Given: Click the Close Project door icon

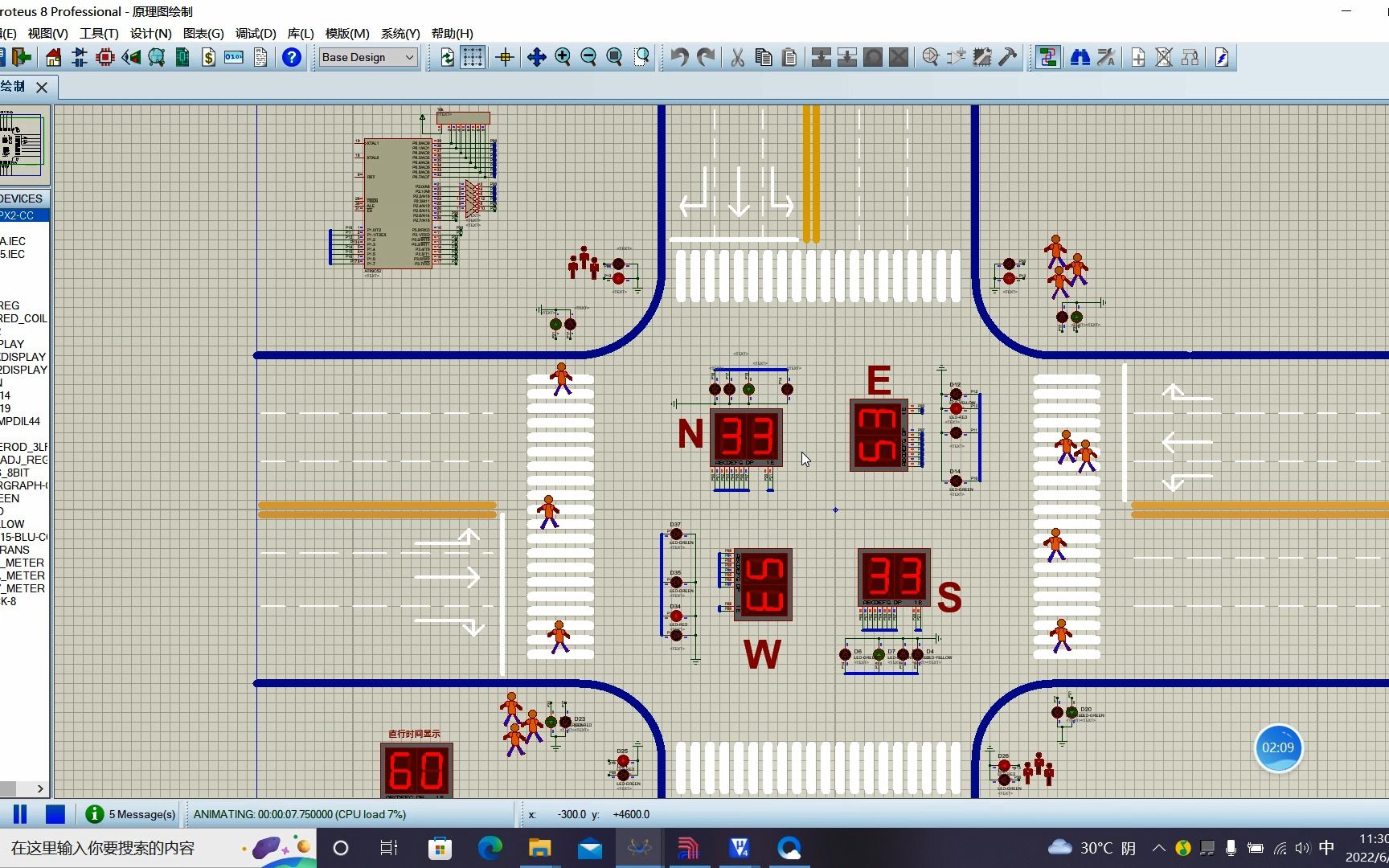Looking at the screenshot, I should click(23, 57).
